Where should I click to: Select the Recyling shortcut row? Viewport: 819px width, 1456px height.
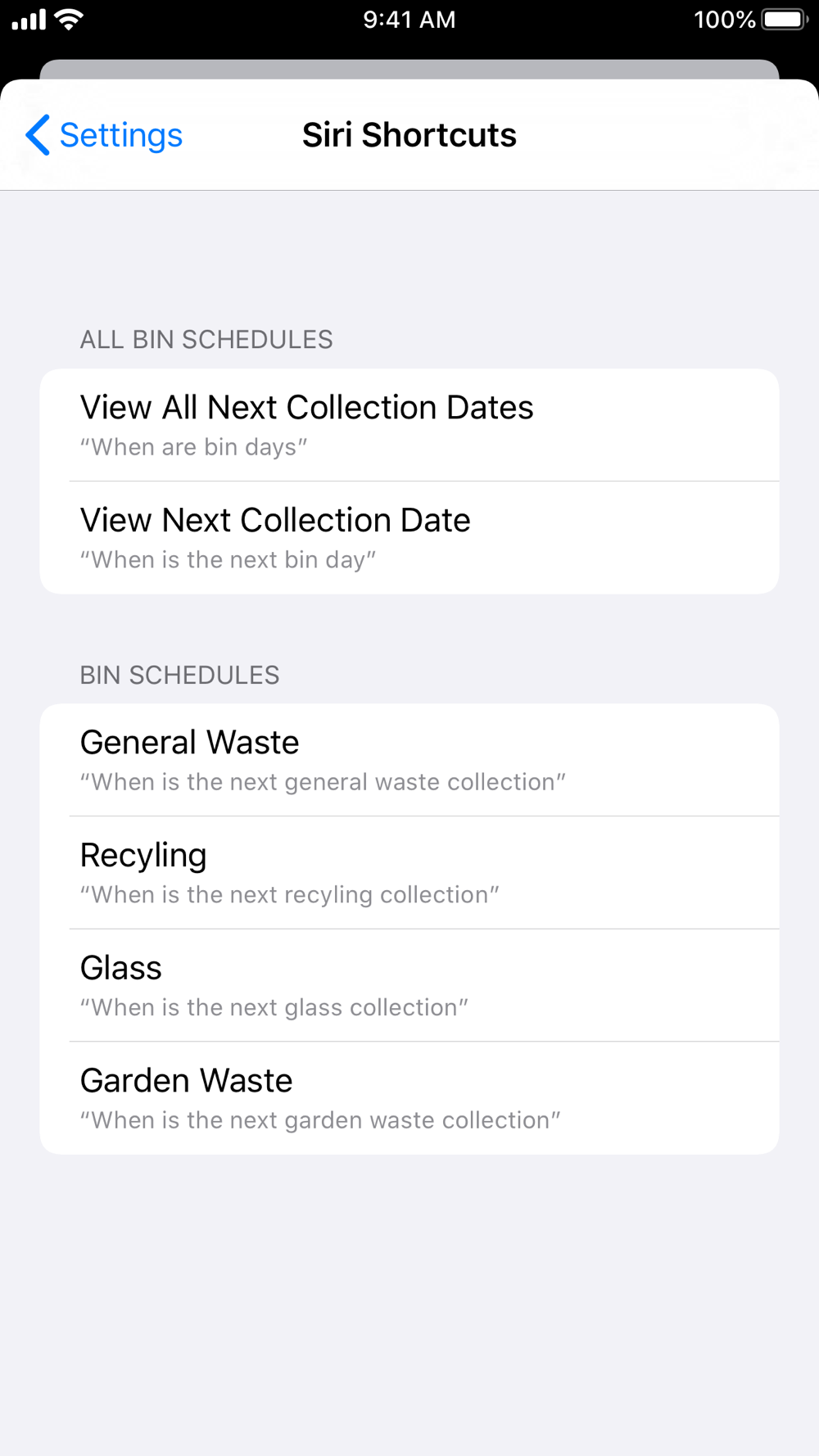coord(409,873)
